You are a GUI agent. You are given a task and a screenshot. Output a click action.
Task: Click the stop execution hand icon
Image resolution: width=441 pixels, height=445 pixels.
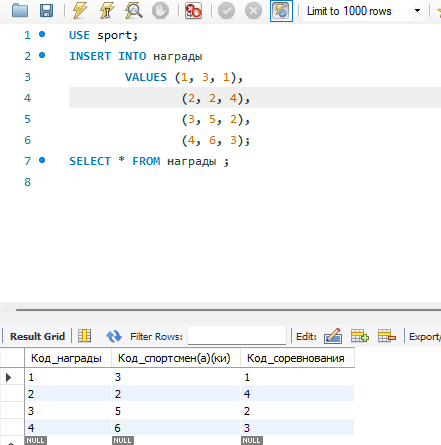click(160, 11)
